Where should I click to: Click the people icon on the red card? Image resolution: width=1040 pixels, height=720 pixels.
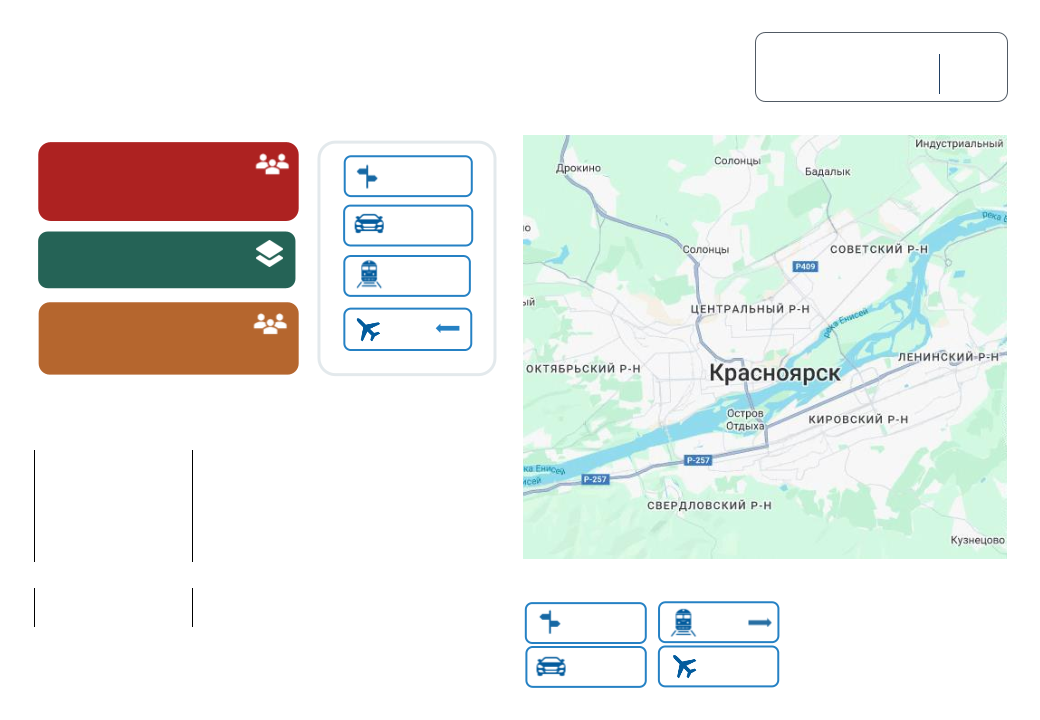coord(271,165)
